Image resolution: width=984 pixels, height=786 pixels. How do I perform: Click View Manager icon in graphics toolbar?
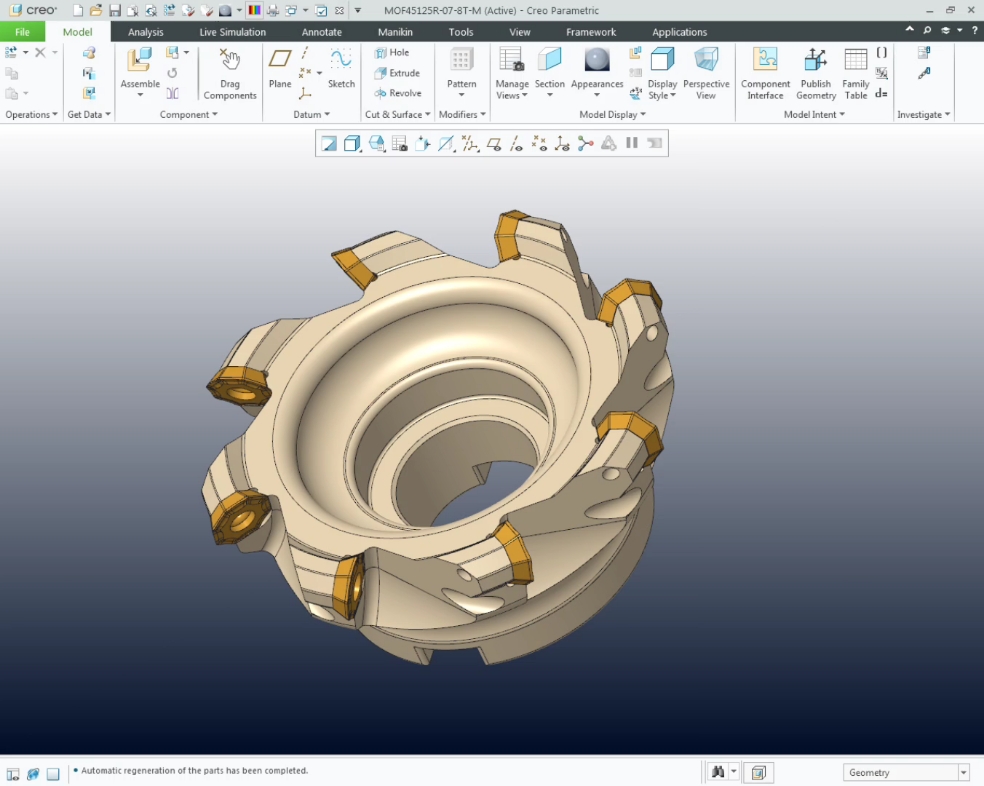point(400,144)
